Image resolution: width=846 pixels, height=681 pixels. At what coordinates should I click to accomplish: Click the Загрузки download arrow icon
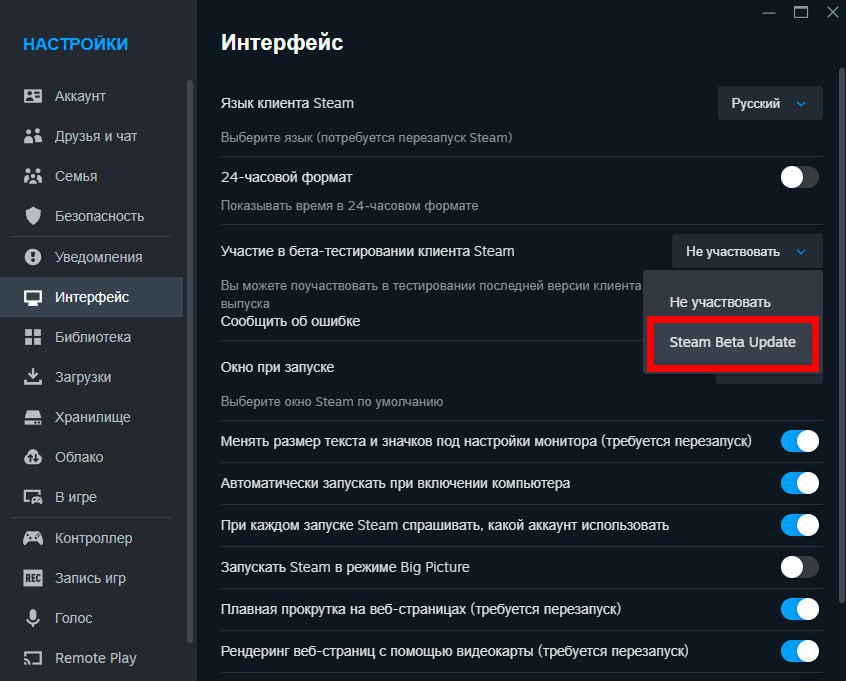point(33,377)
